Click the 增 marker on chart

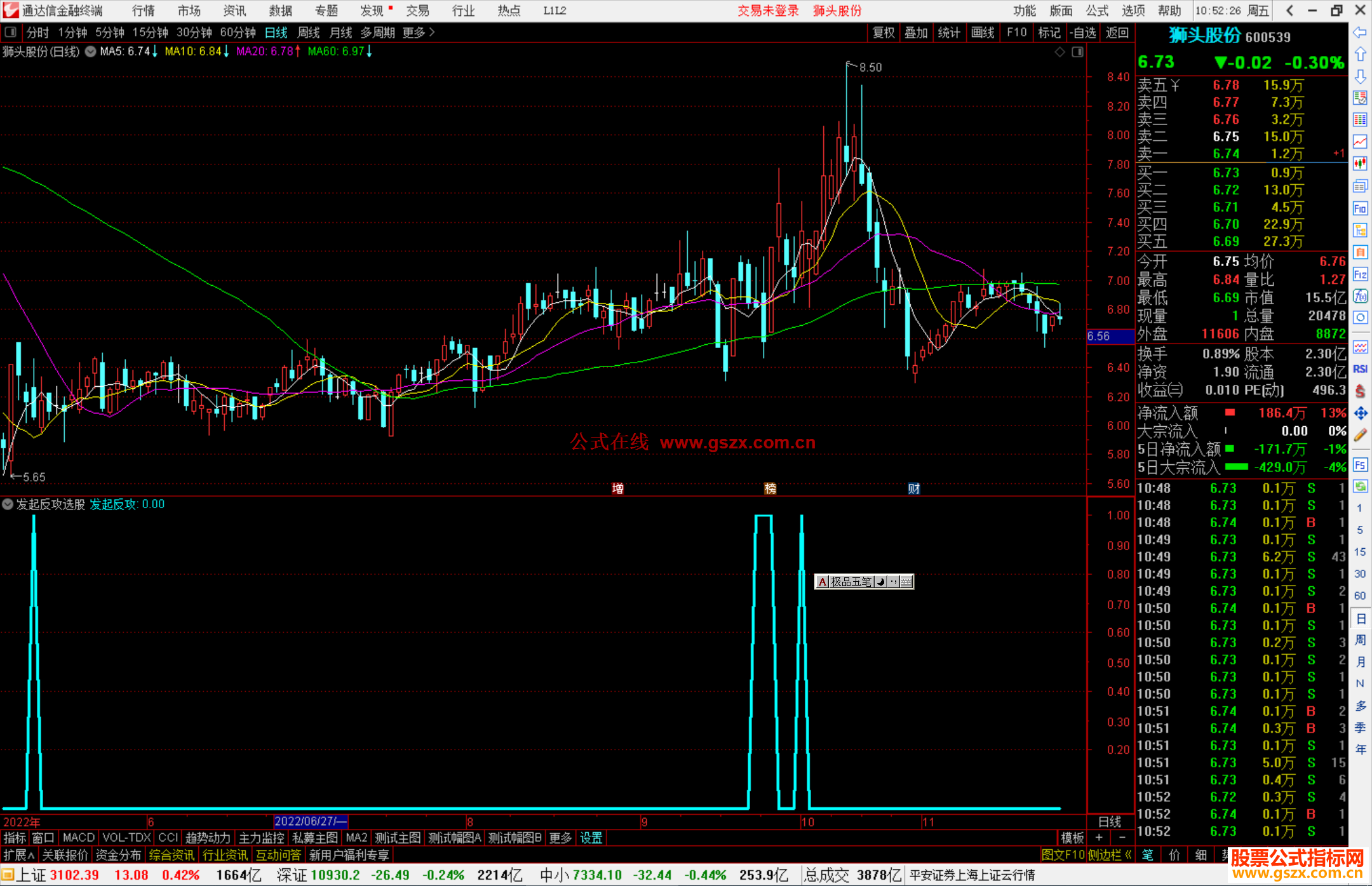tap(617, 488)
